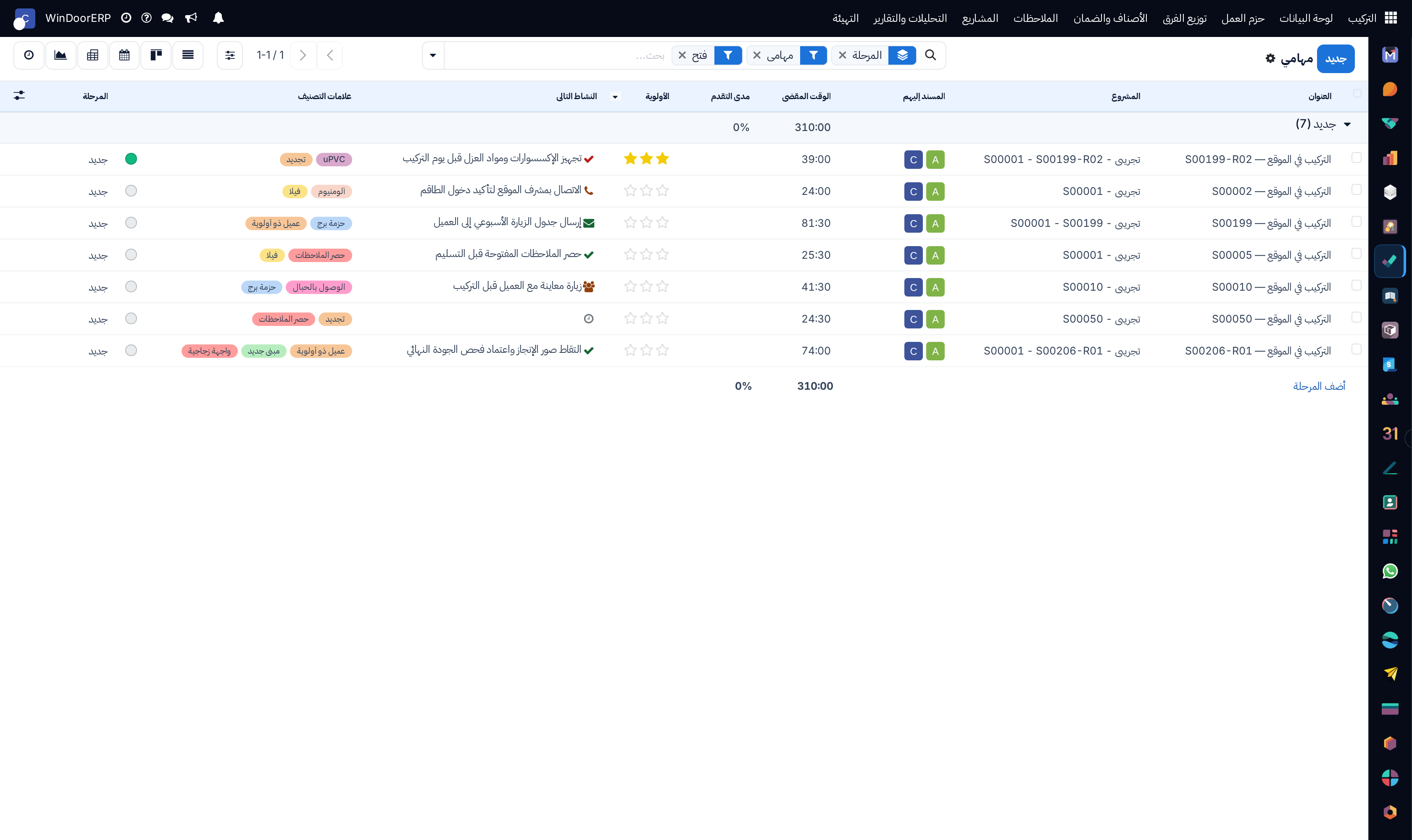Switch to graph view icon
Image resolution: width=1412 pixels, height=840 pixels.
click(x=61, y=55)
